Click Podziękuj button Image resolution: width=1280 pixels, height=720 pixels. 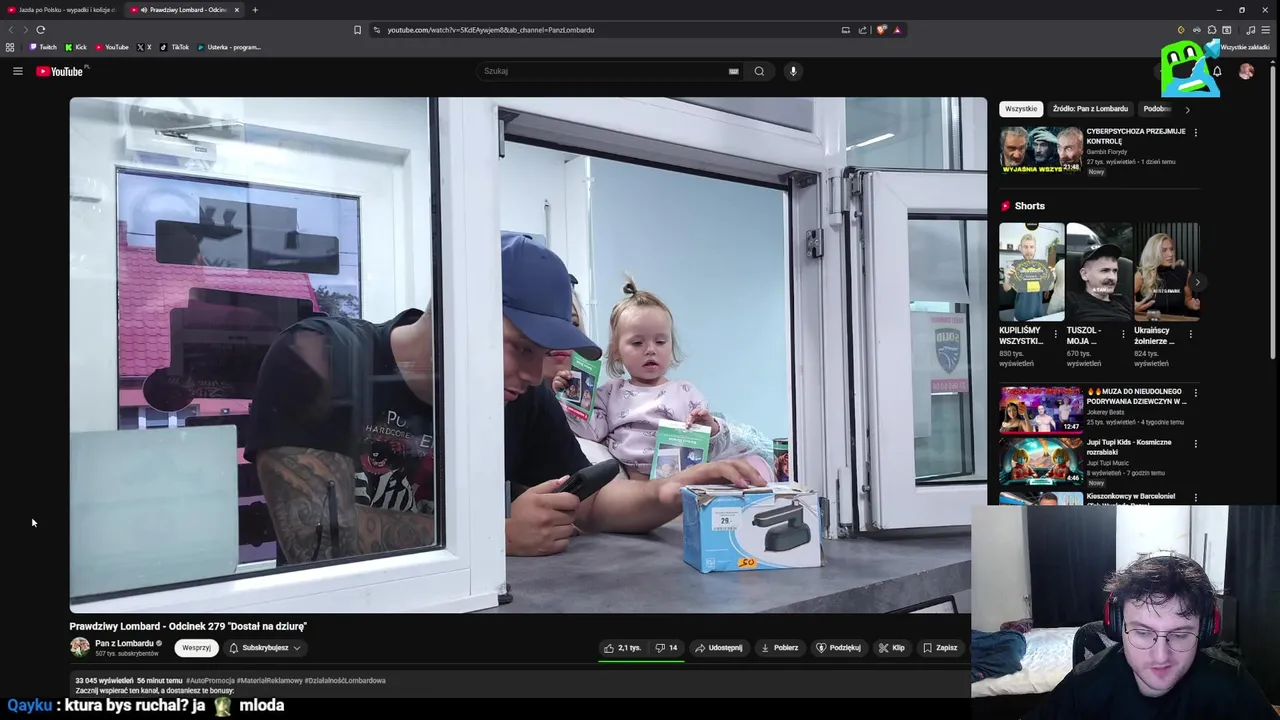tap(838, 648)
